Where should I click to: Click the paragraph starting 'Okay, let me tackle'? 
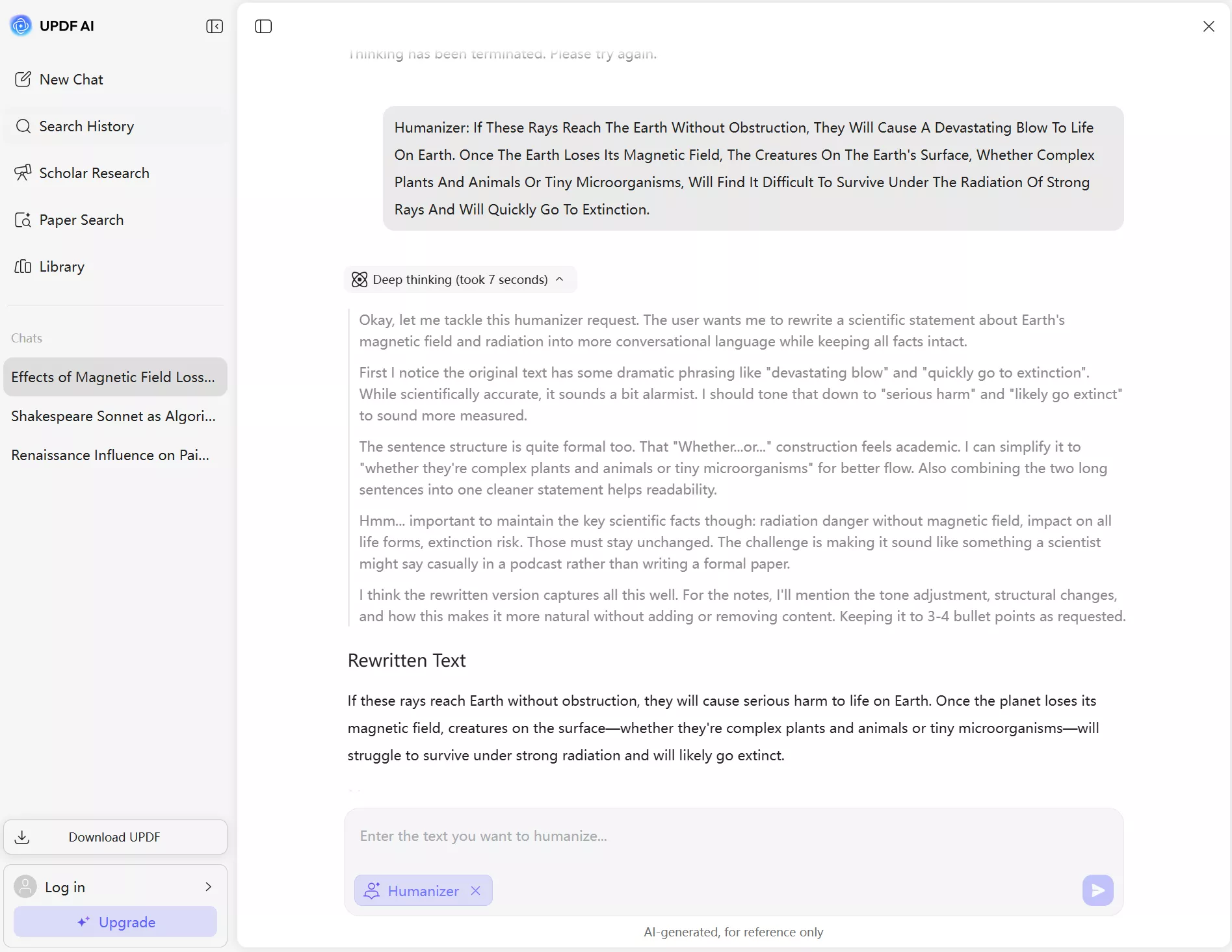(x=712, y=331)
